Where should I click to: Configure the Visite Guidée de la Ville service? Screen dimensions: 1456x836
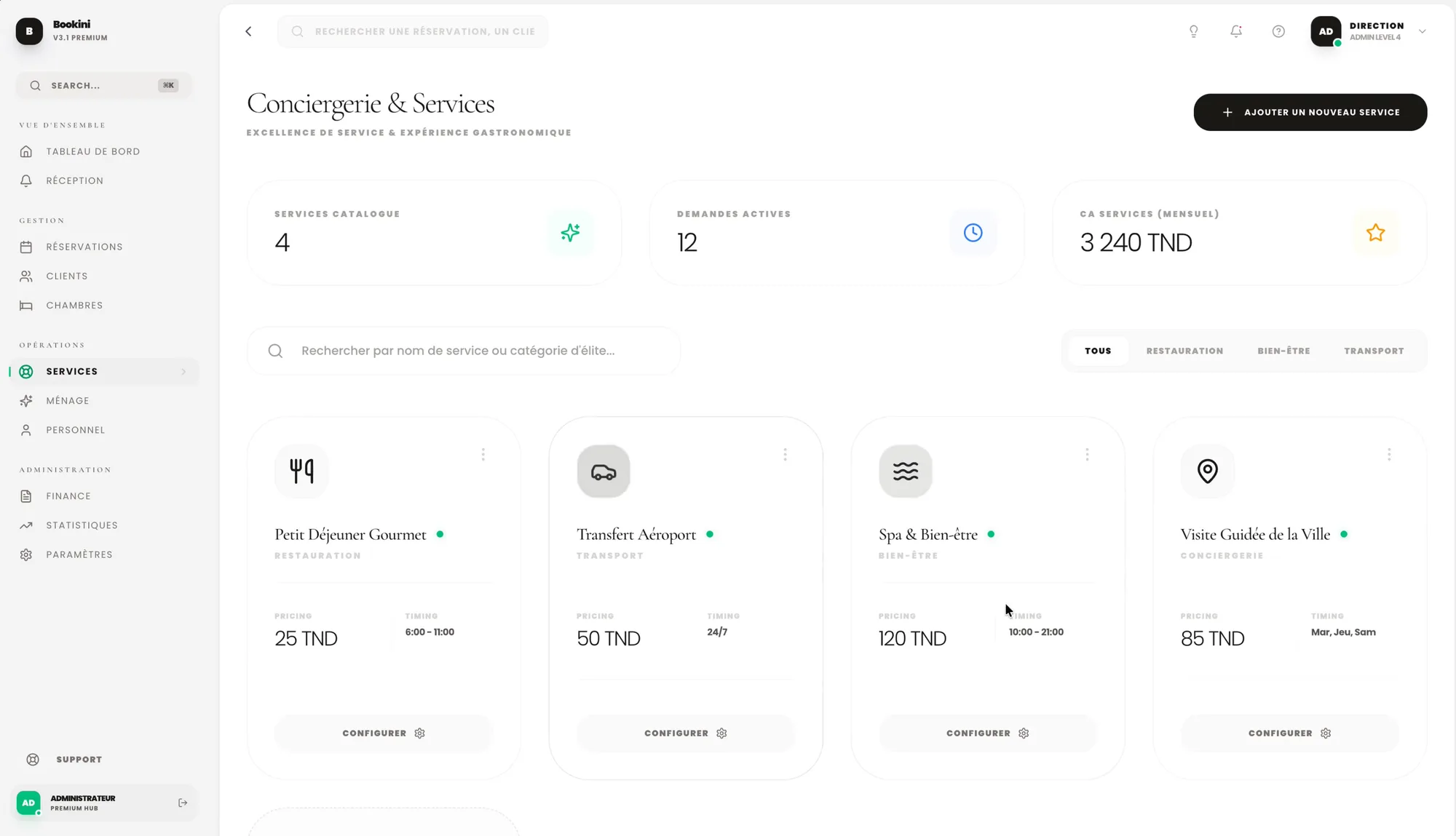(1290, 733)
